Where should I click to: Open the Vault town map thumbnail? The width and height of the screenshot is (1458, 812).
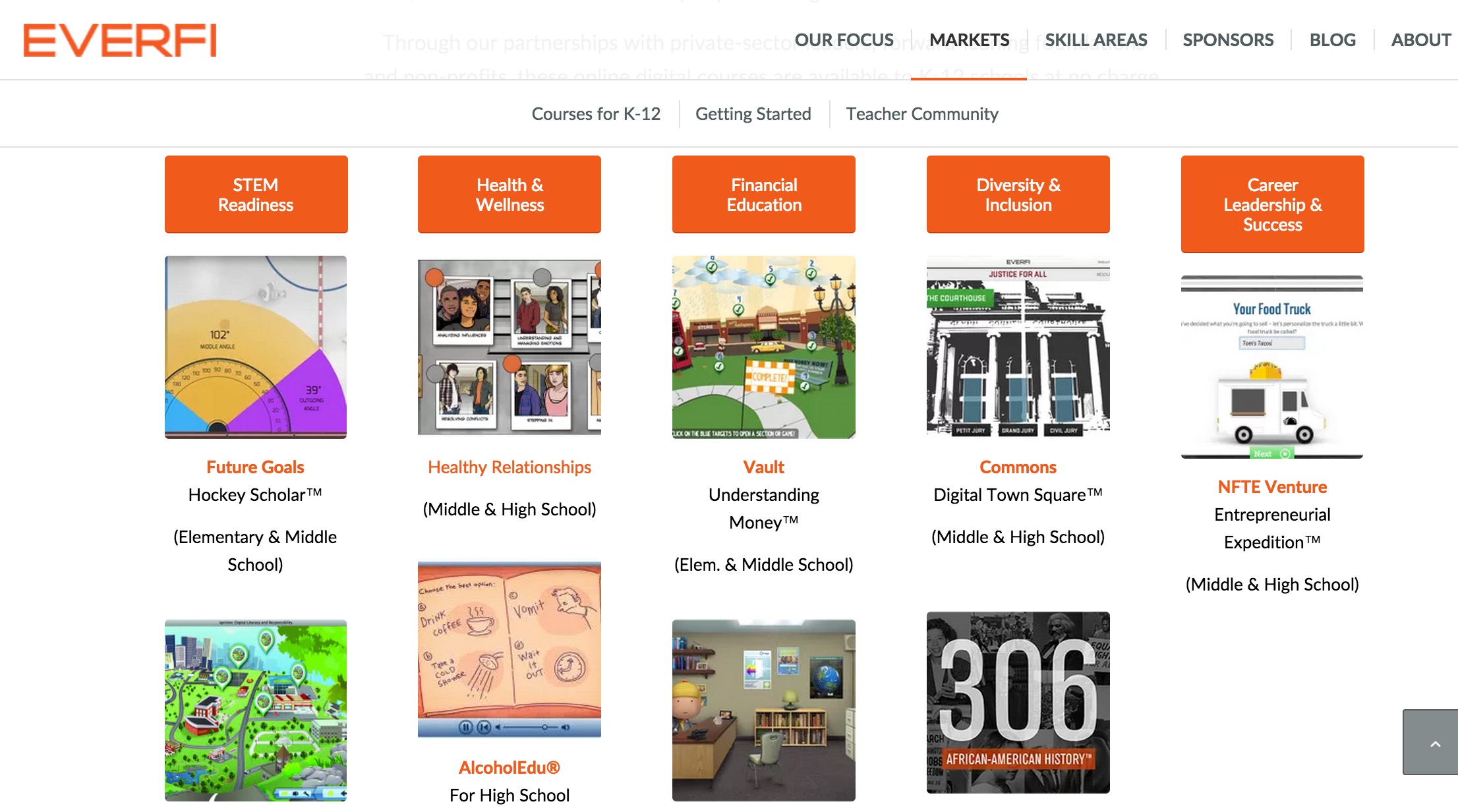click(x=764, y=347)
